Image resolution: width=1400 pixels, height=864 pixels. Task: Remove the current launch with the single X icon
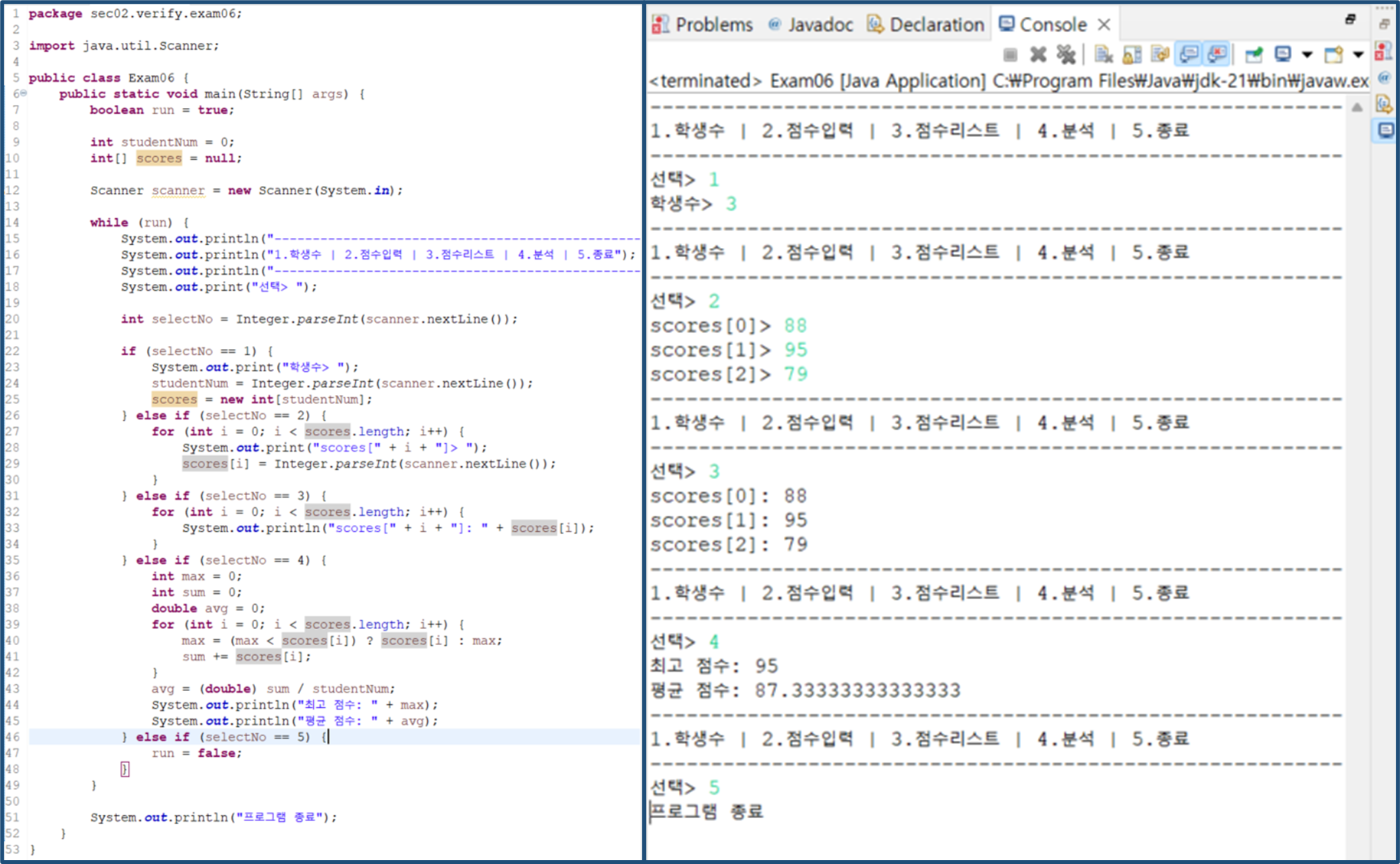(x=1038, y=54)
